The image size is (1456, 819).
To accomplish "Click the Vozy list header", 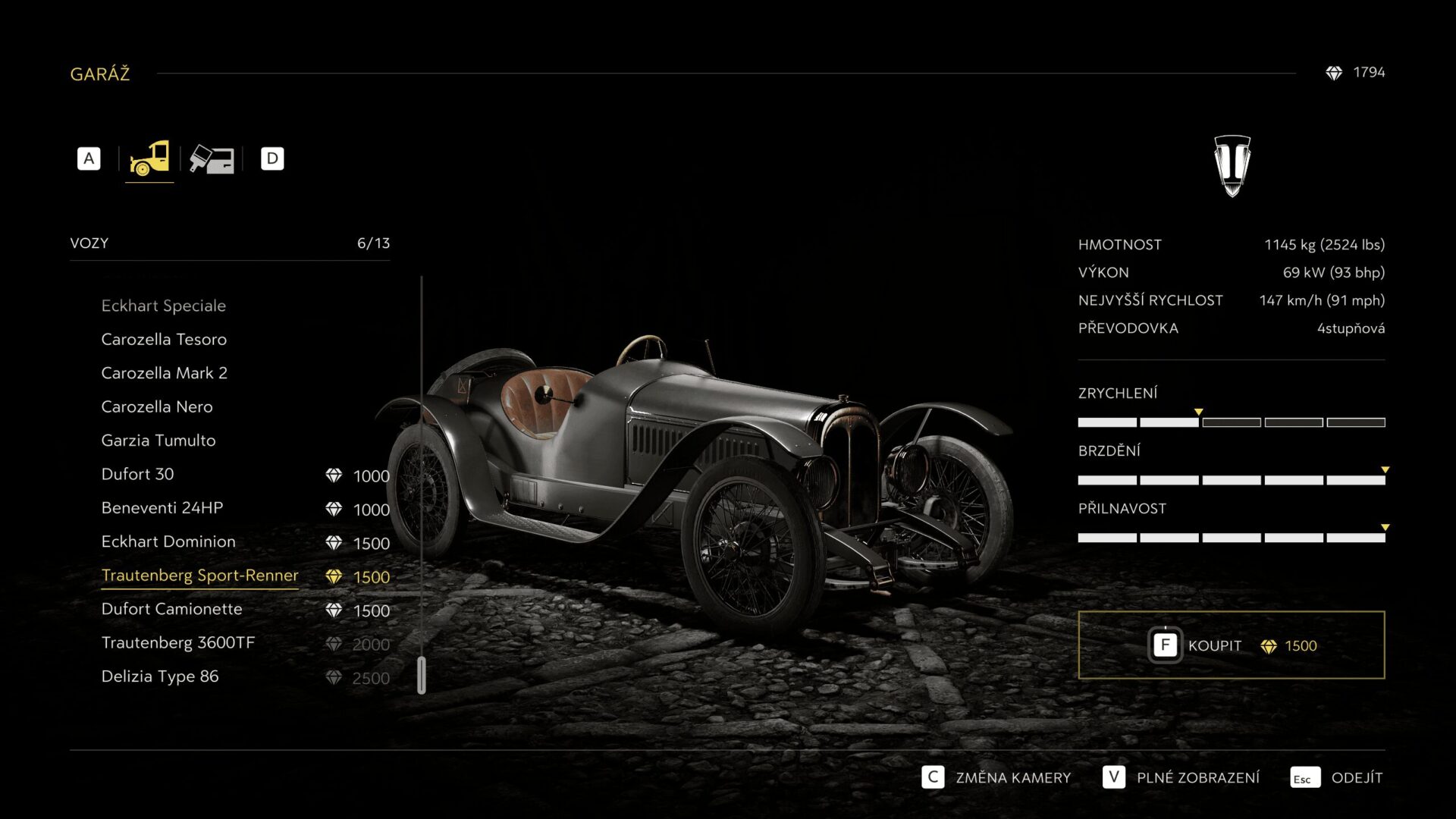I will coord(89,243).
